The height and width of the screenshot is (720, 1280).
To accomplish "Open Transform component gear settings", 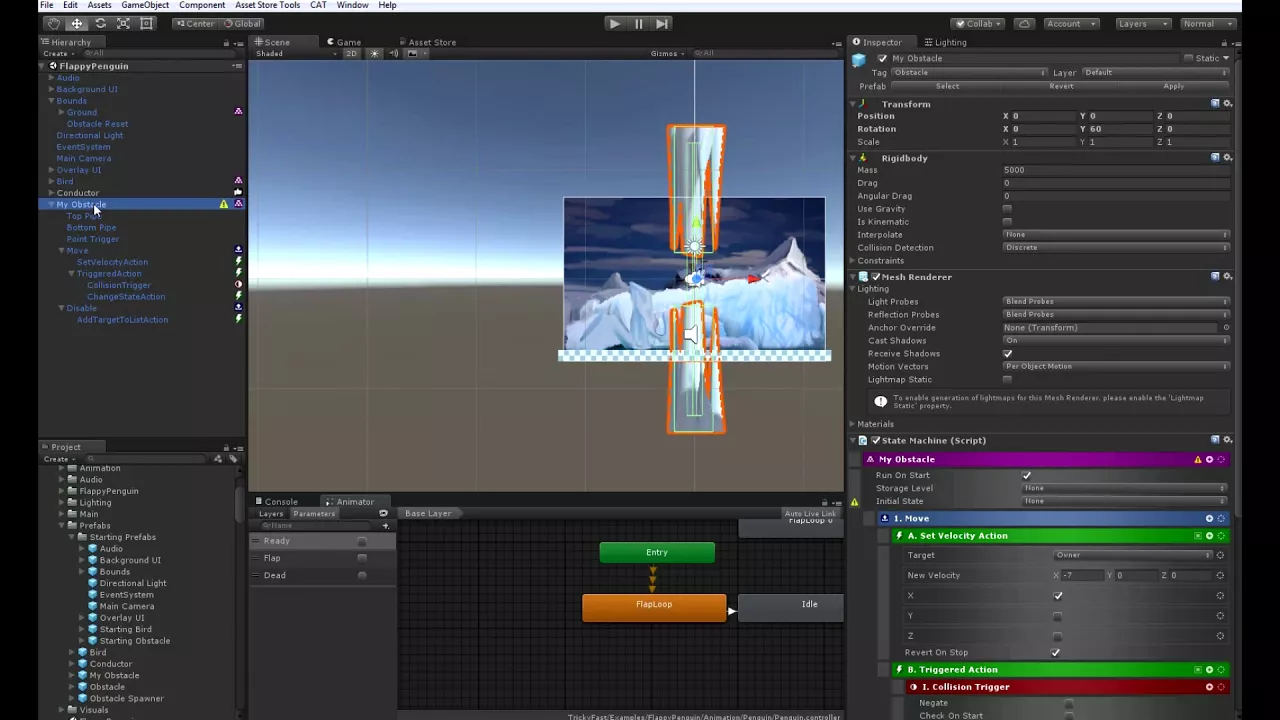I will [x=1228, y=104].
